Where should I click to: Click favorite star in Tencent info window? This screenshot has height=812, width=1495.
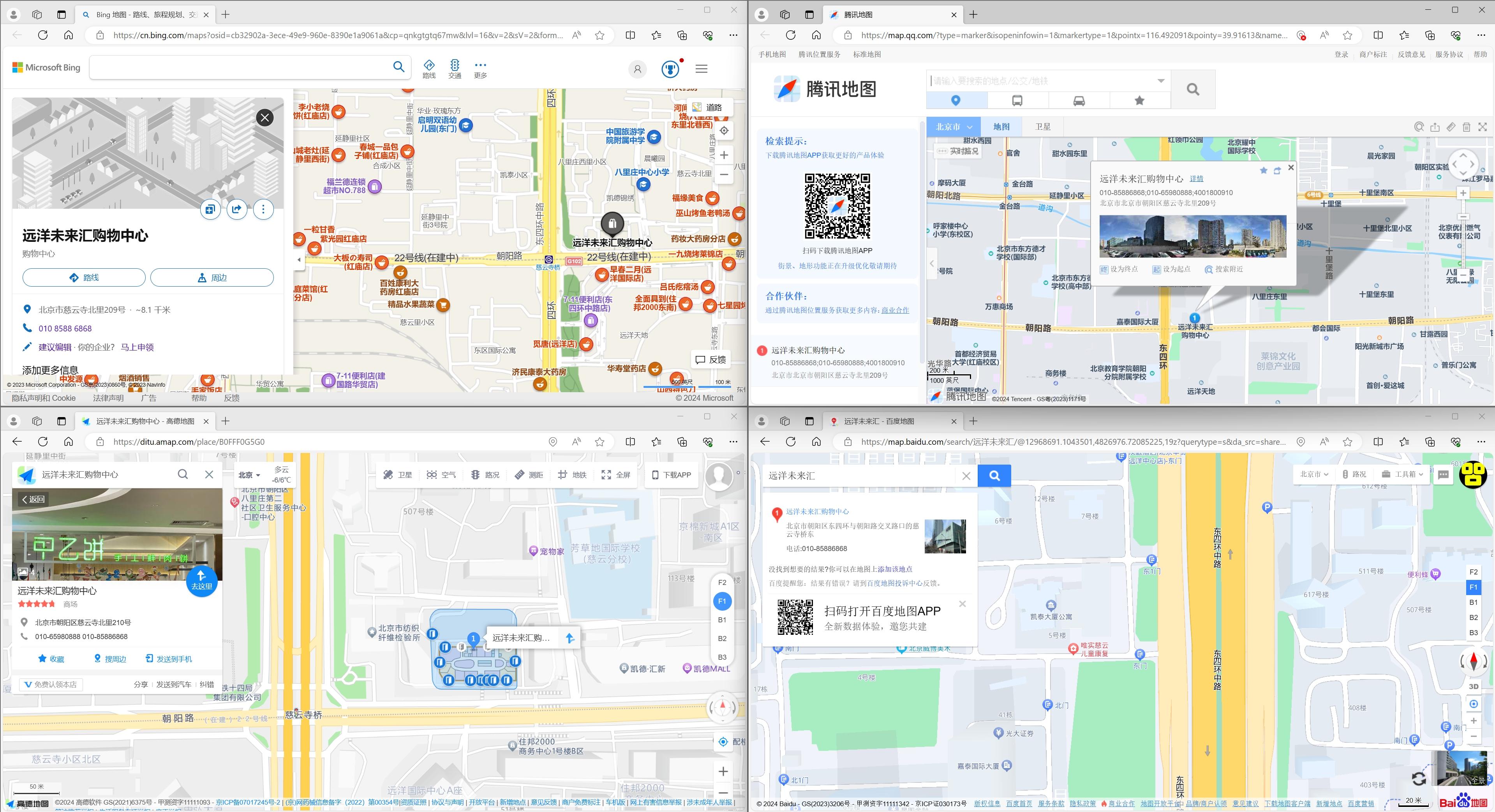tap(1264, 171)
